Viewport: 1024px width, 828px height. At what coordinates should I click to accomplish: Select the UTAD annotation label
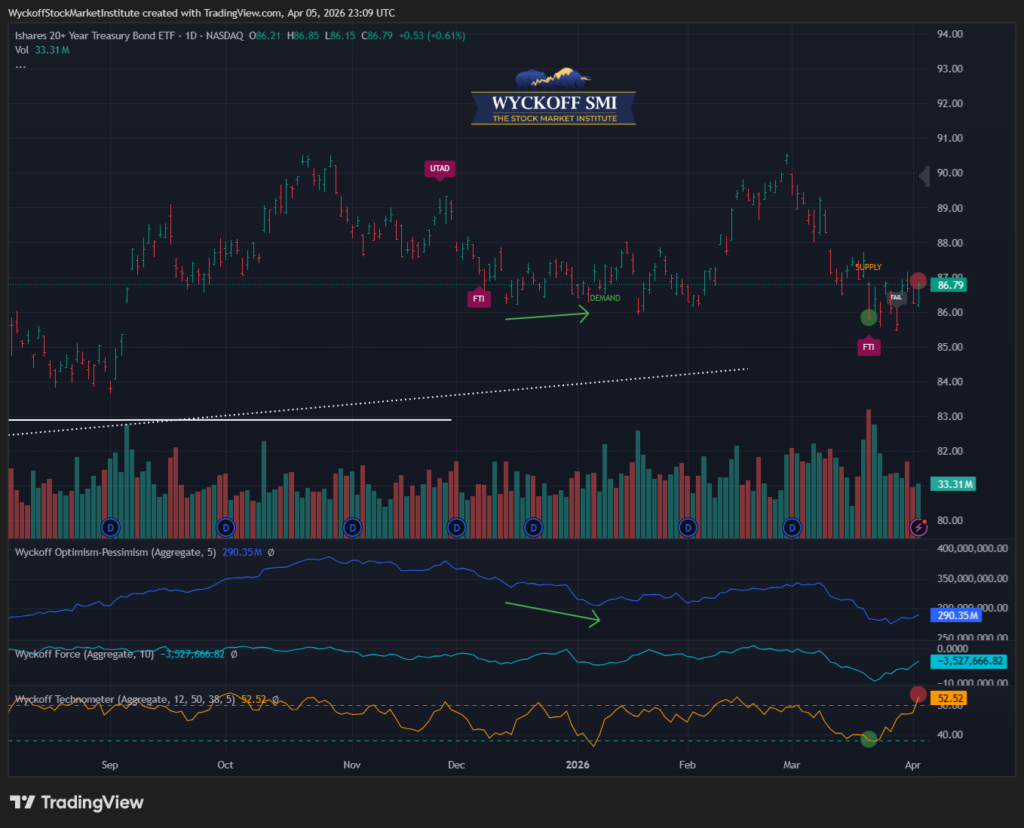coord(439,168)
